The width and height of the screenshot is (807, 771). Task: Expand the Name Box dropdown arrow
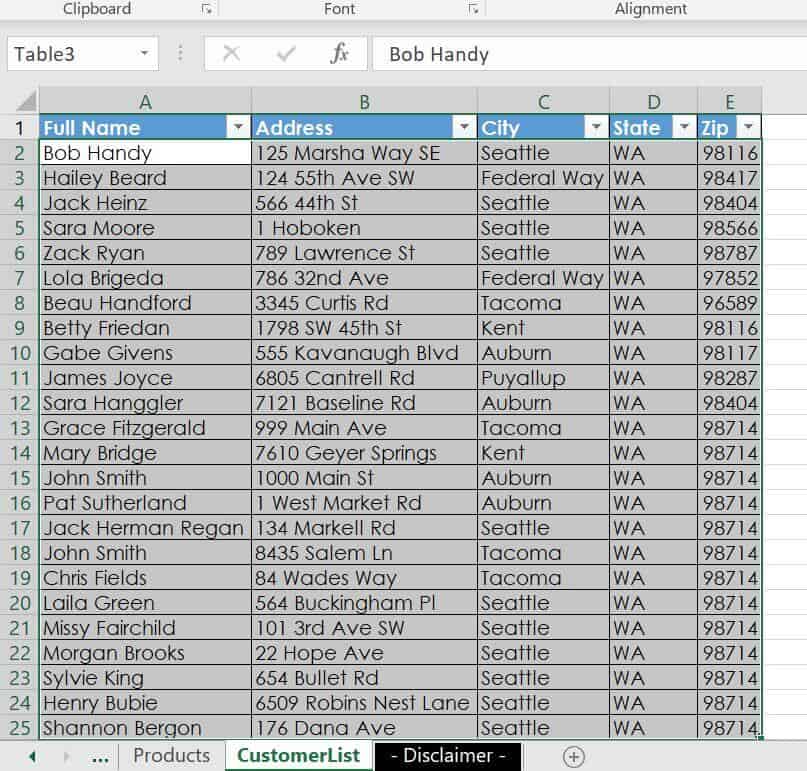pyautogui.click(x=145, y=54)
